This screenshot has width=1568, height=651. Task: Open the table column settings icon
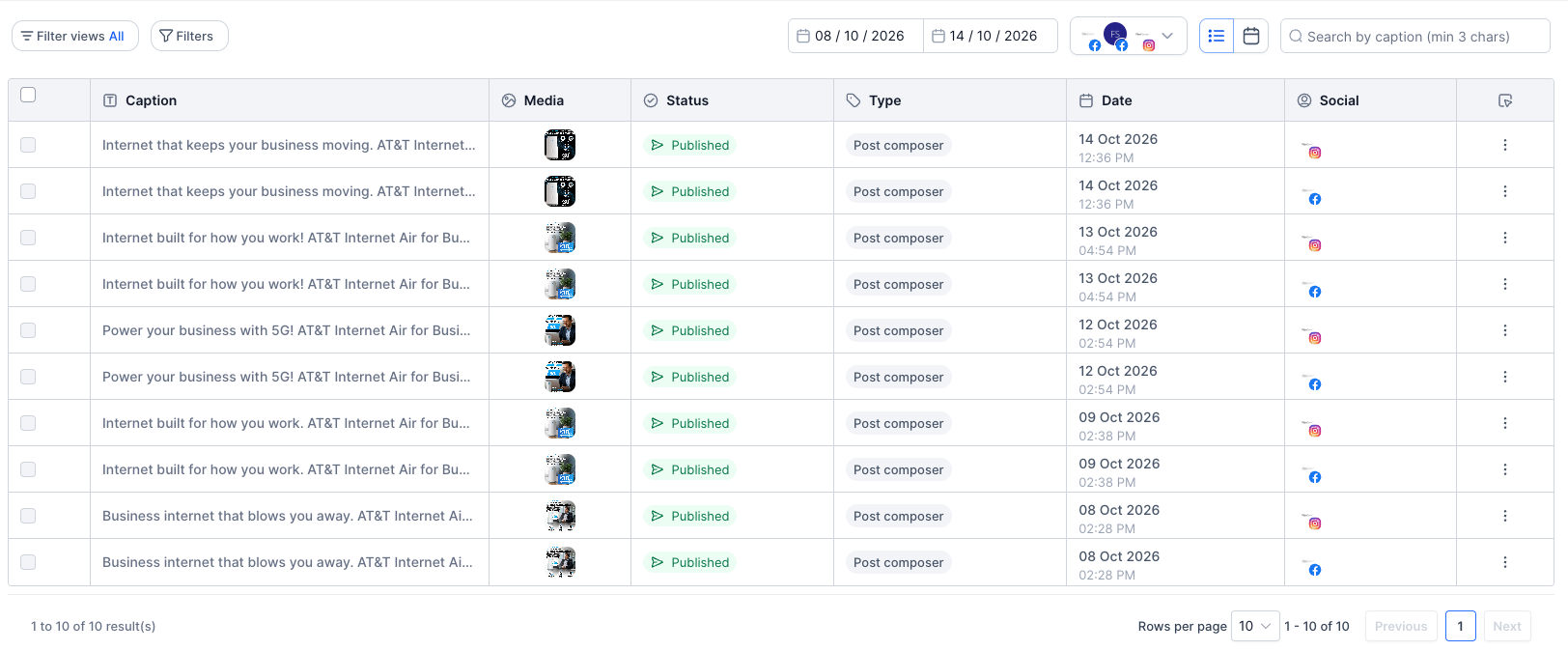click(1505, 100)
